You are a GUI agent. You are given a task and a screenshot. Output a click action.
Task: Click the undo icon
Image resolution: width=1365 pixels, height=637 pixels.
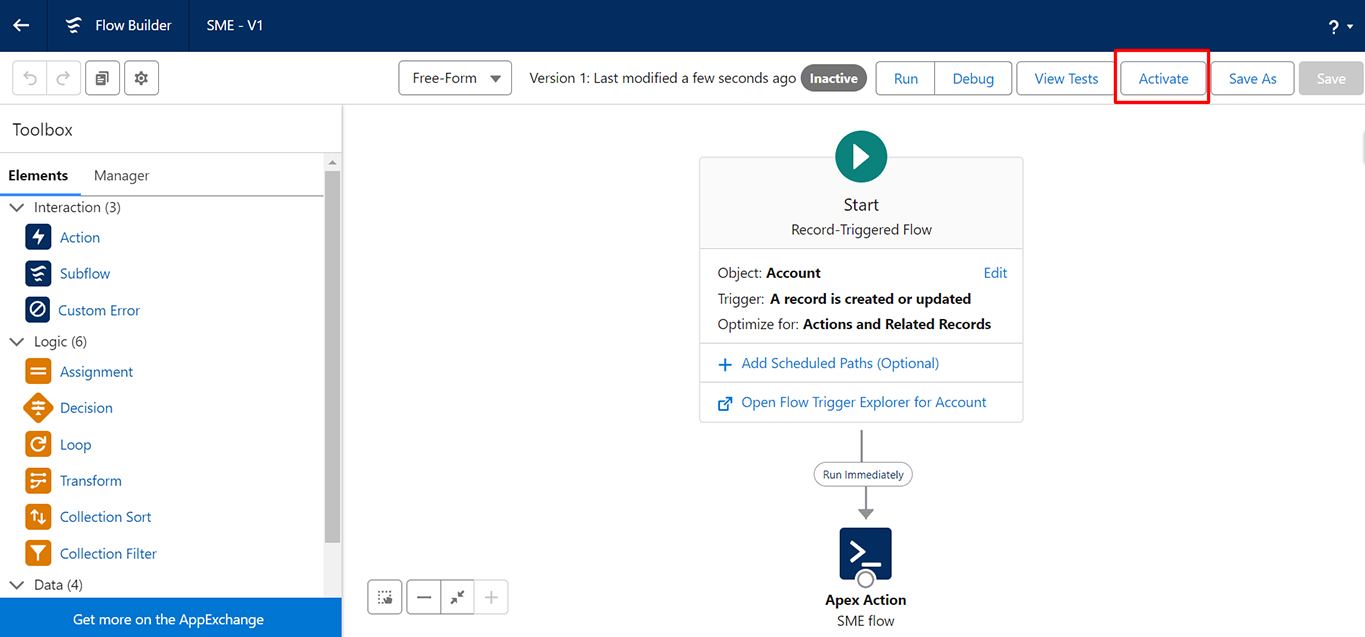(30, 78)
